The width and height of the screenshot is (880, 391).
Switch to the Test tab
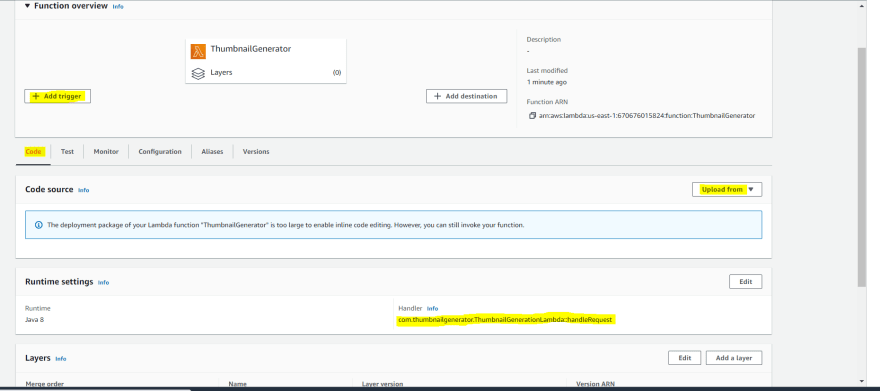tap(67, 151)
